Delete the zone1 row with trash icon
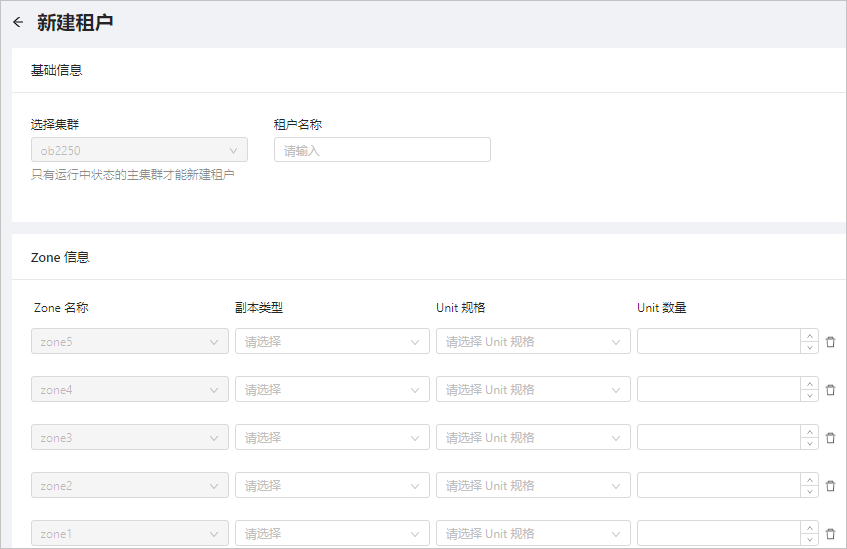The width and height of the screenshot is (847, 549). tap(831, 534)
